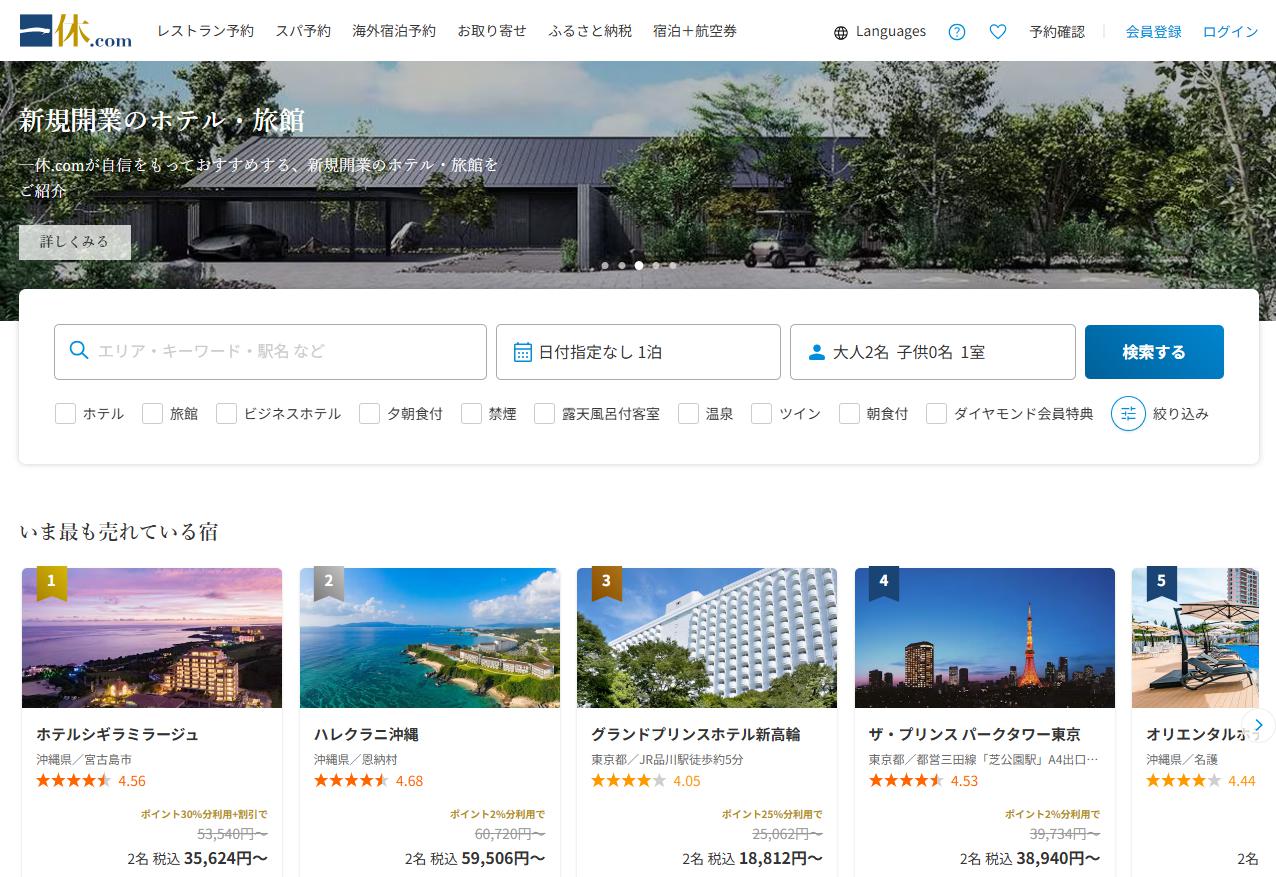1276x877 pixels.
Task: Click rank 3 badge on グランドプリンスホテル新高輪
Action: (606, 583)
